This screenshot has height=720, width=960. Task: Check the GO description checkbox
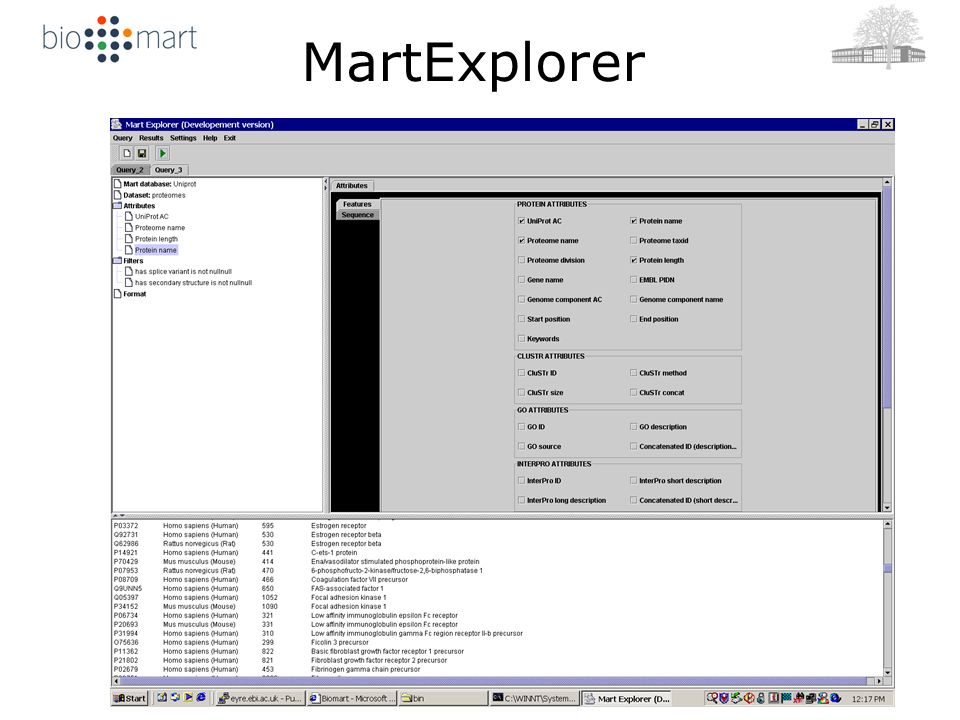click(634, 427)
